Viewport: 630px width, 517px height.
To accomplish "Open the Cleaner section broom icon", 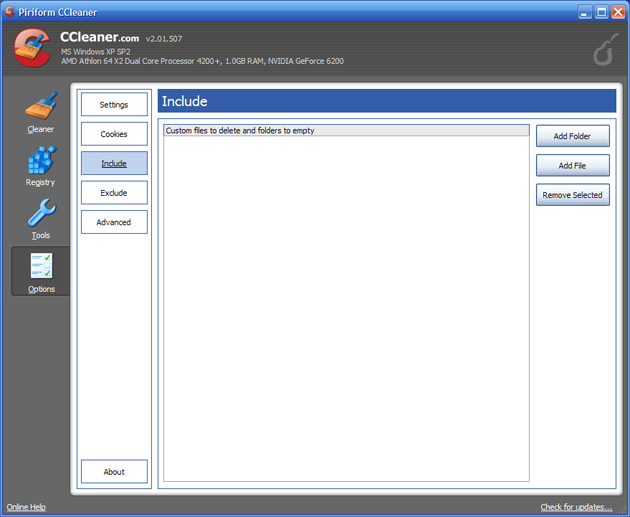I will (41, 106).
